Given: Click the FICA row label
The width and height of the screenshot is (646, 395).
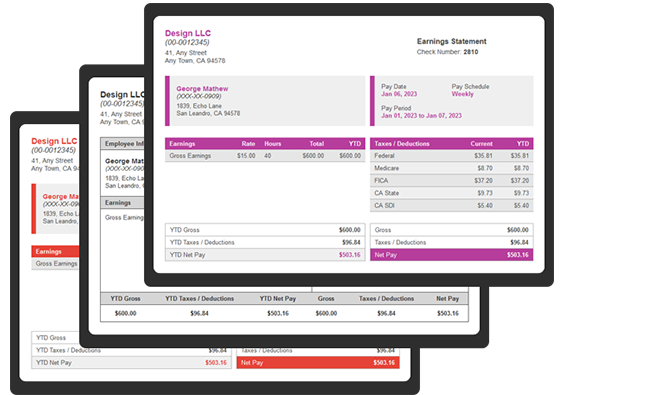Looking at the screenshot, I should coord(381,180).
